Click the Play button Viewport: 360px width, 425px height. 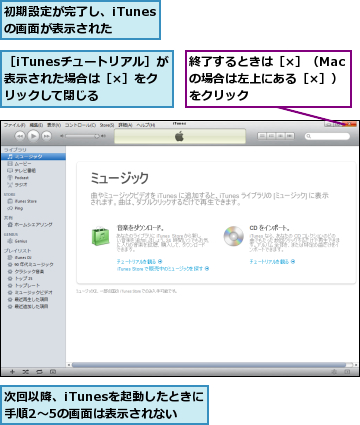(33, 136)
